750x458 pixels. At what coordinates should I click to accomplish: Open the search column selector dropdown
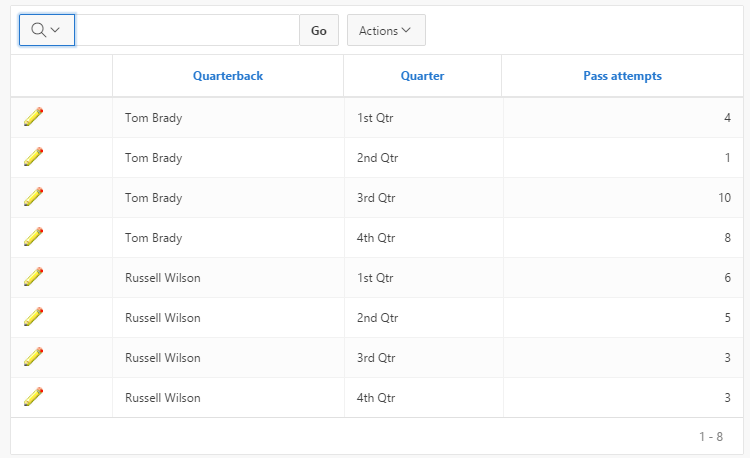tap(47, 30)
